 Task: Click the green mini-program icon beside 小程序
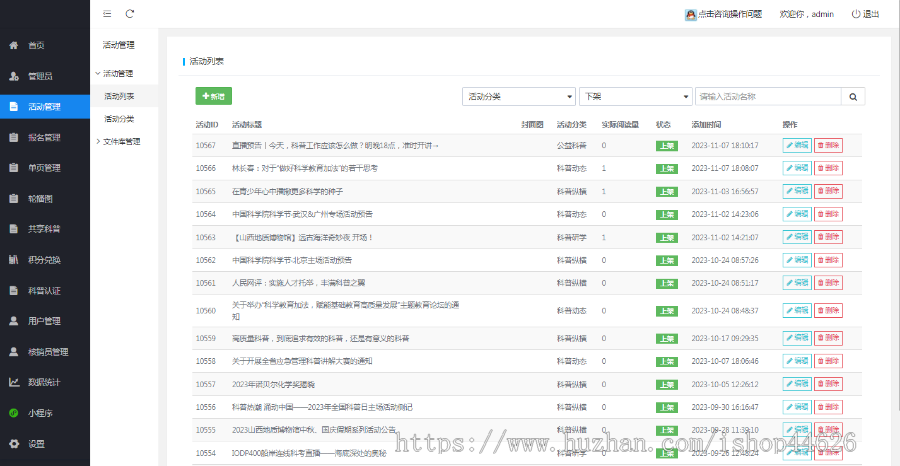pyautogui.click(x=14, y=413)
